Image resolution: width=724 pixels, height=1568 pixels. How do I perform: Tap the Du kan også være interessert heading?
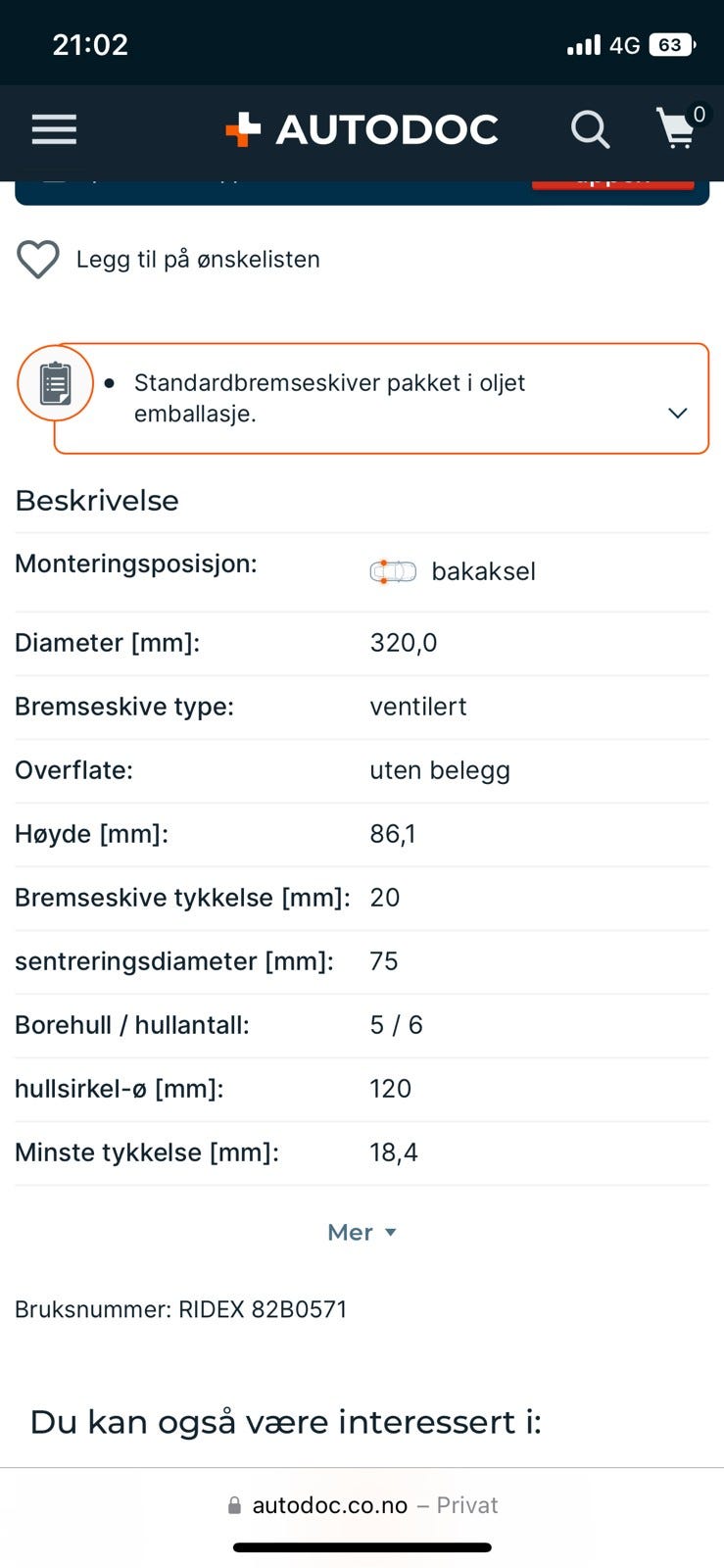point(285,1422)
